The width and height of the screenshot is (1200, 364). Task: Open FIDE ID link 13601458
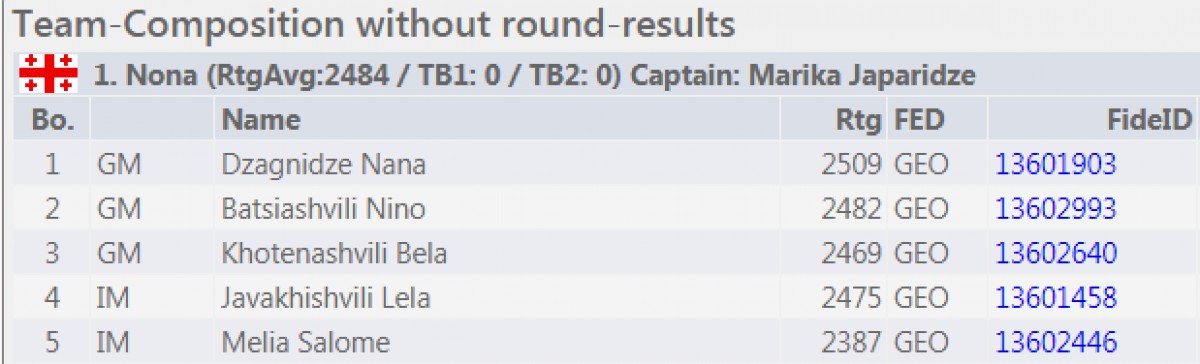1055,298
